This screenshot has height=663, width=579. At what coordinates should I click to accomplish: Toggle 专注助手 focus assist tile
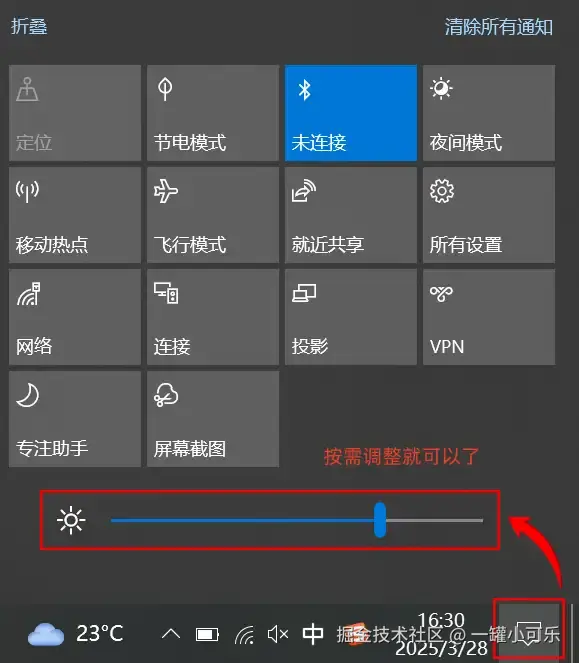pos(75,419)
